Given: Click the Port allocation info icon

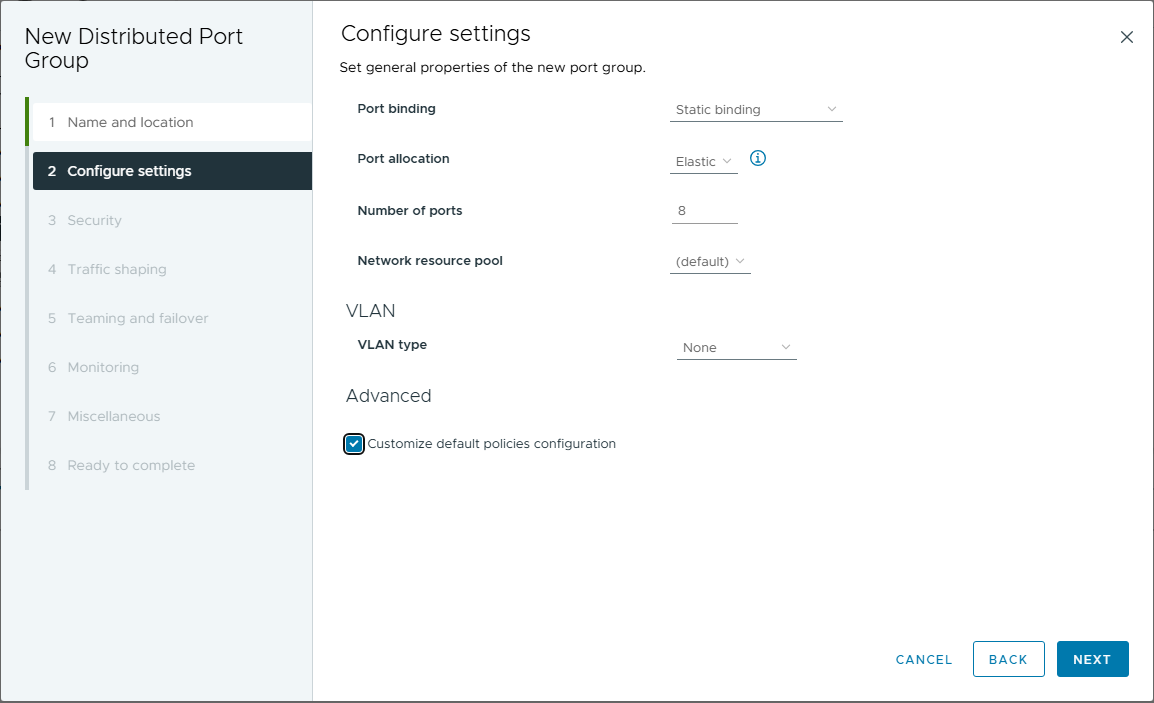Looking at the screenshot, I should click(758, 158).
